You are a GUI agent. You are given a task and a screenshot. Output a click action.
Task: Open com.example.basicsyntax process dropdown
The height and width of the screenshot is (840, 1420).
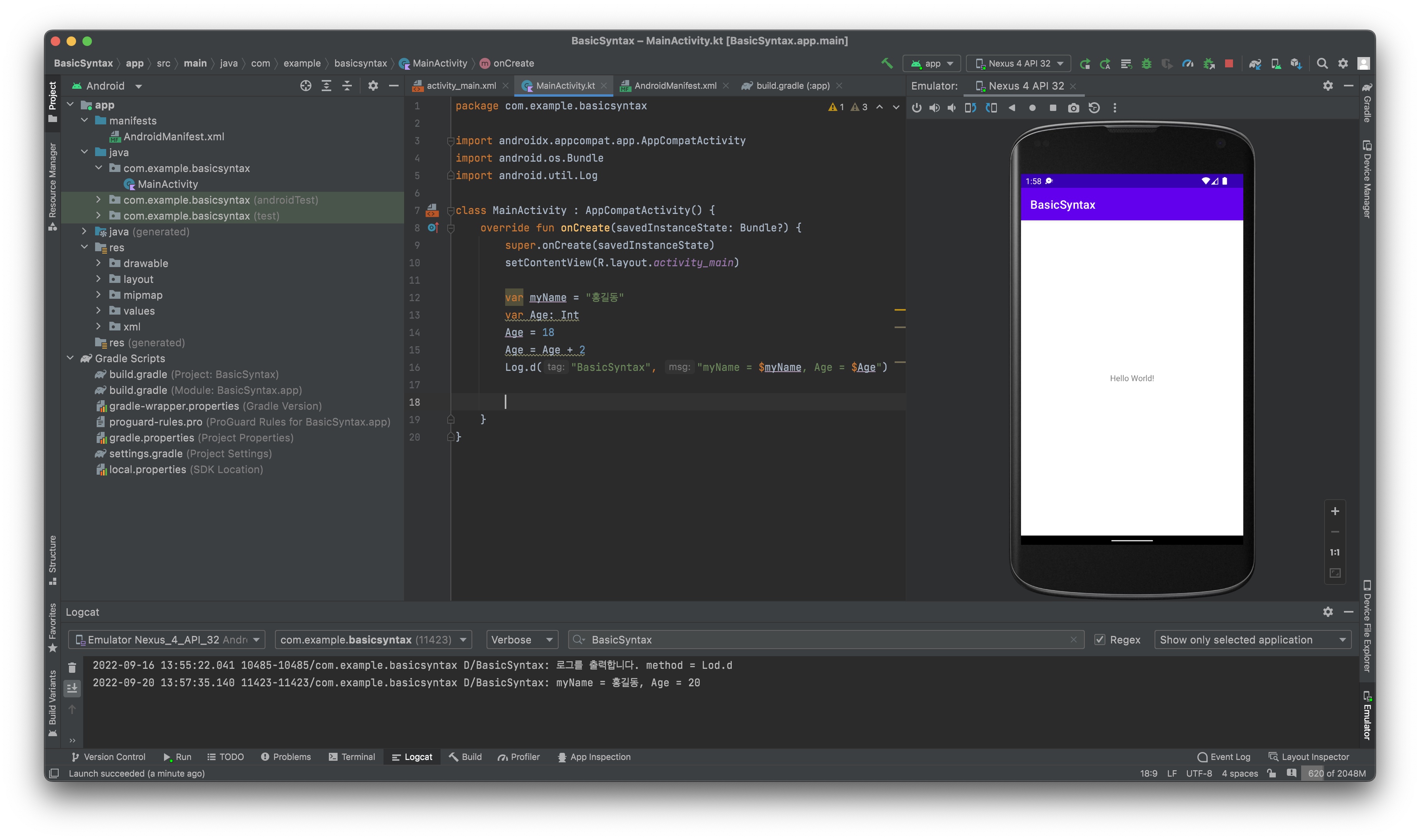373,640
